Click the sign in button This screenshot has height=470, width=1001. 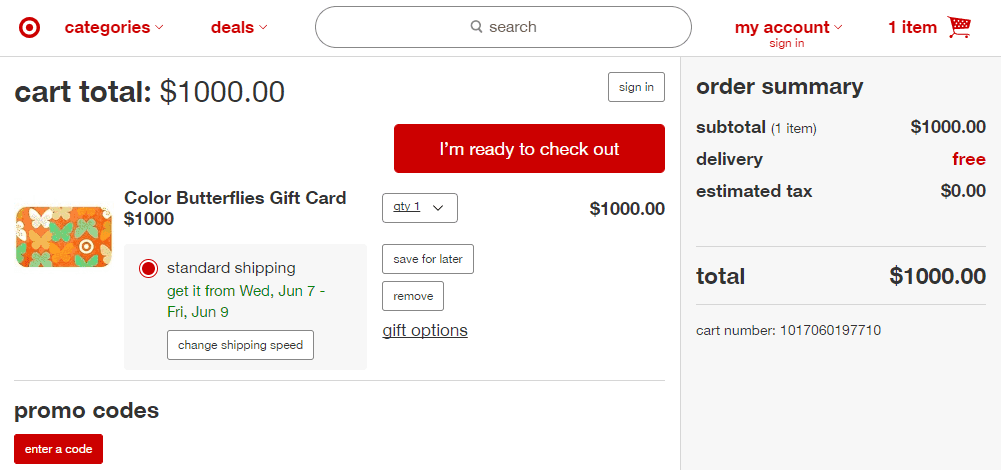636,87
